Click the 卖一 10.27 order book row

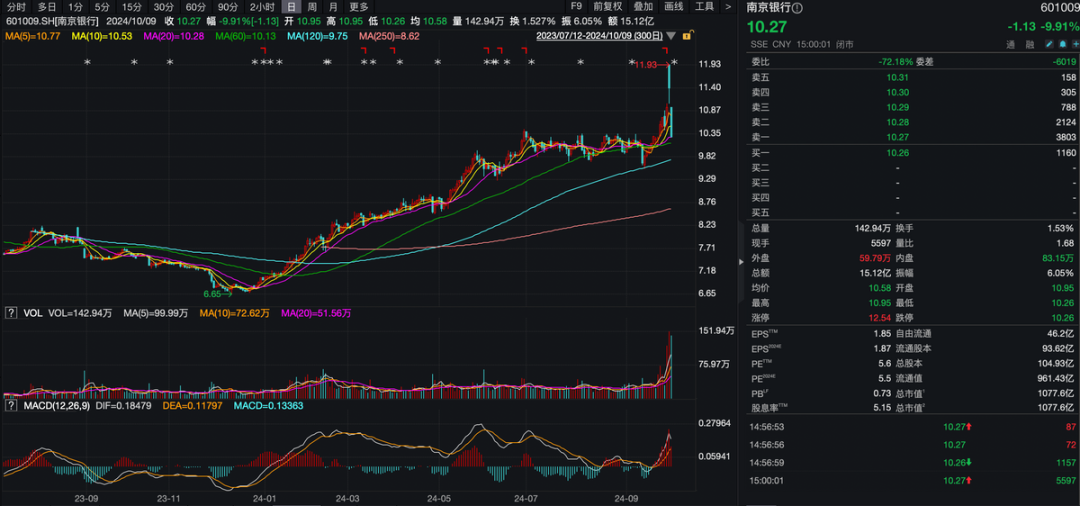click(913, 137)
